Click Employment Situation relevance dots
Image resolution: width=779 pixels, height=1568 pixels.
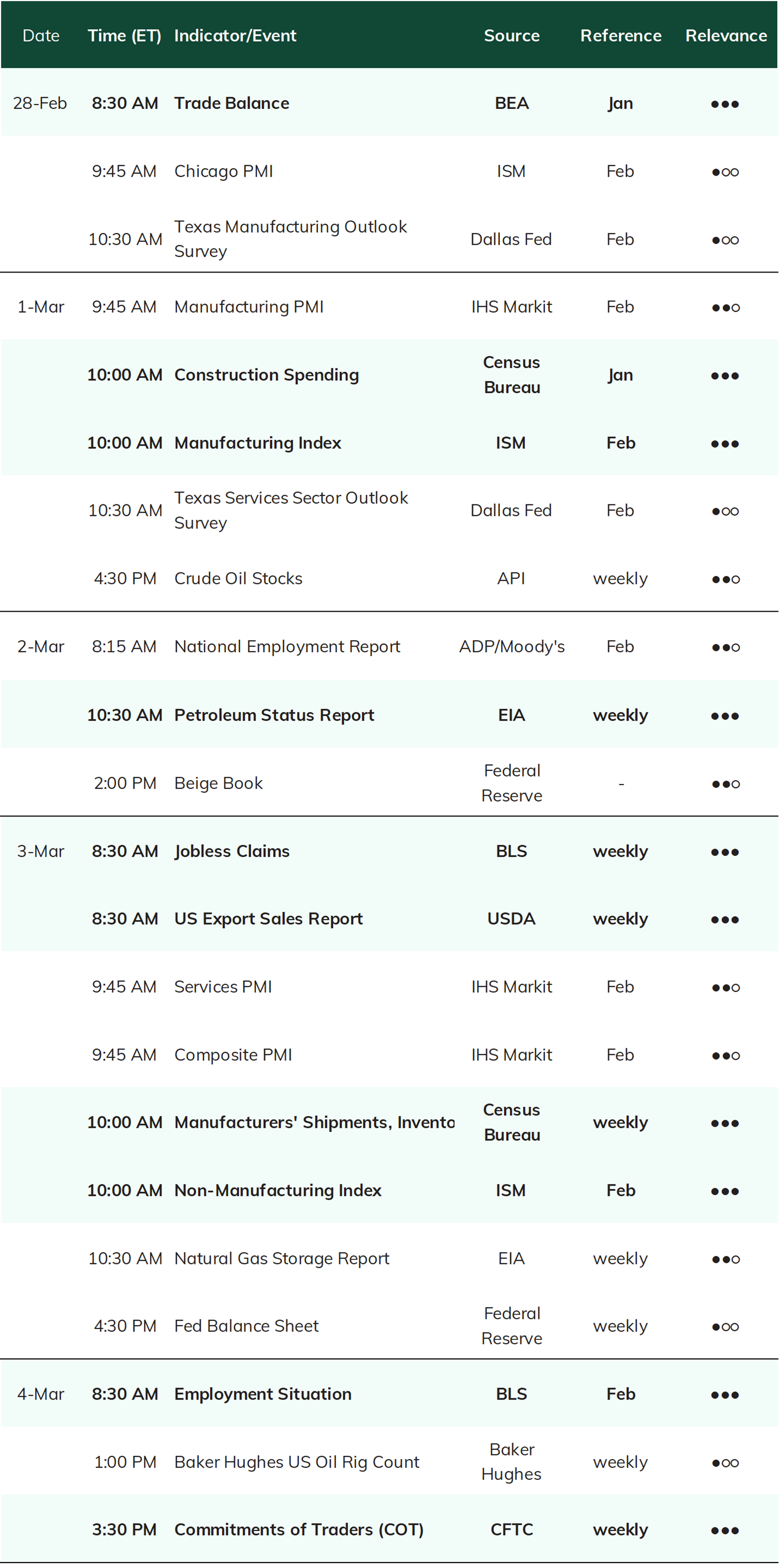click(x=725, y=1395)
